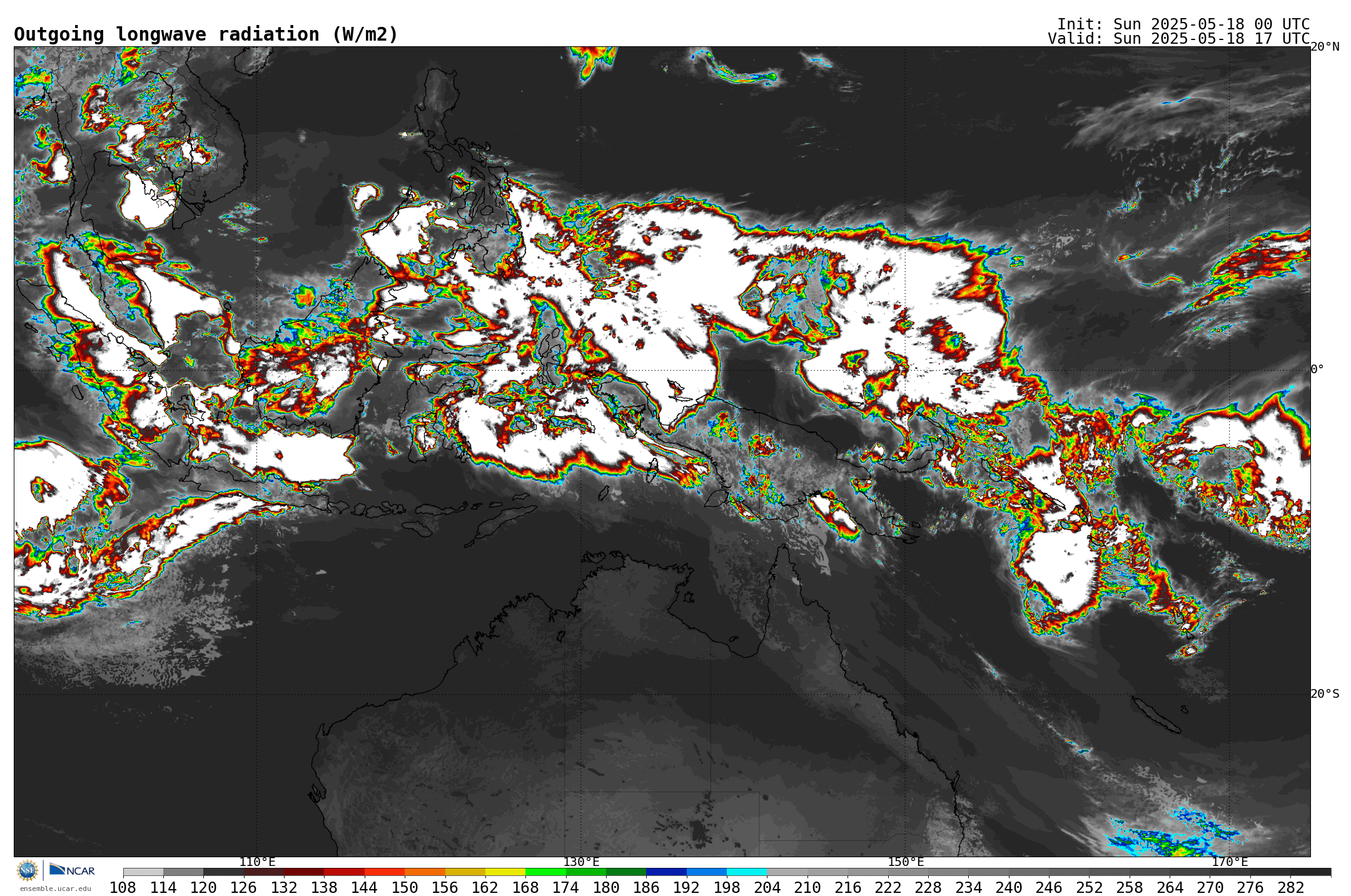The height and width of the screenshot is (896, 1351).
Task: Pick the dark blue swatch between 186 and 192
Action: [x=666, y=872]
